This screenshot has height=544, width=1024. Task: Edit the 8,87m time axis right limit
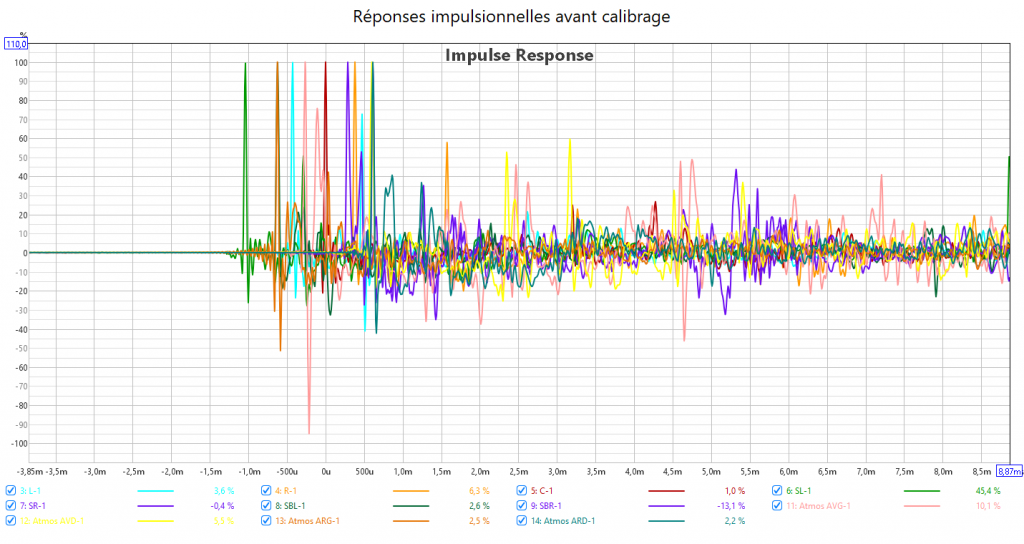pos(1008,470)
